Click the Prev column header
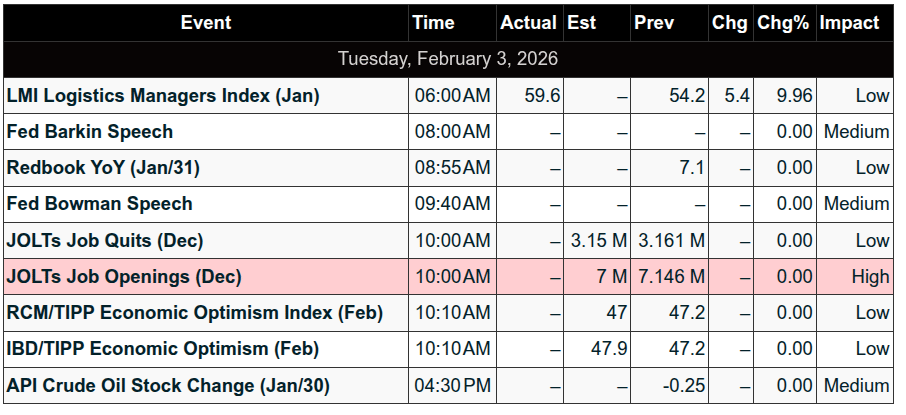 click(654, 22)
